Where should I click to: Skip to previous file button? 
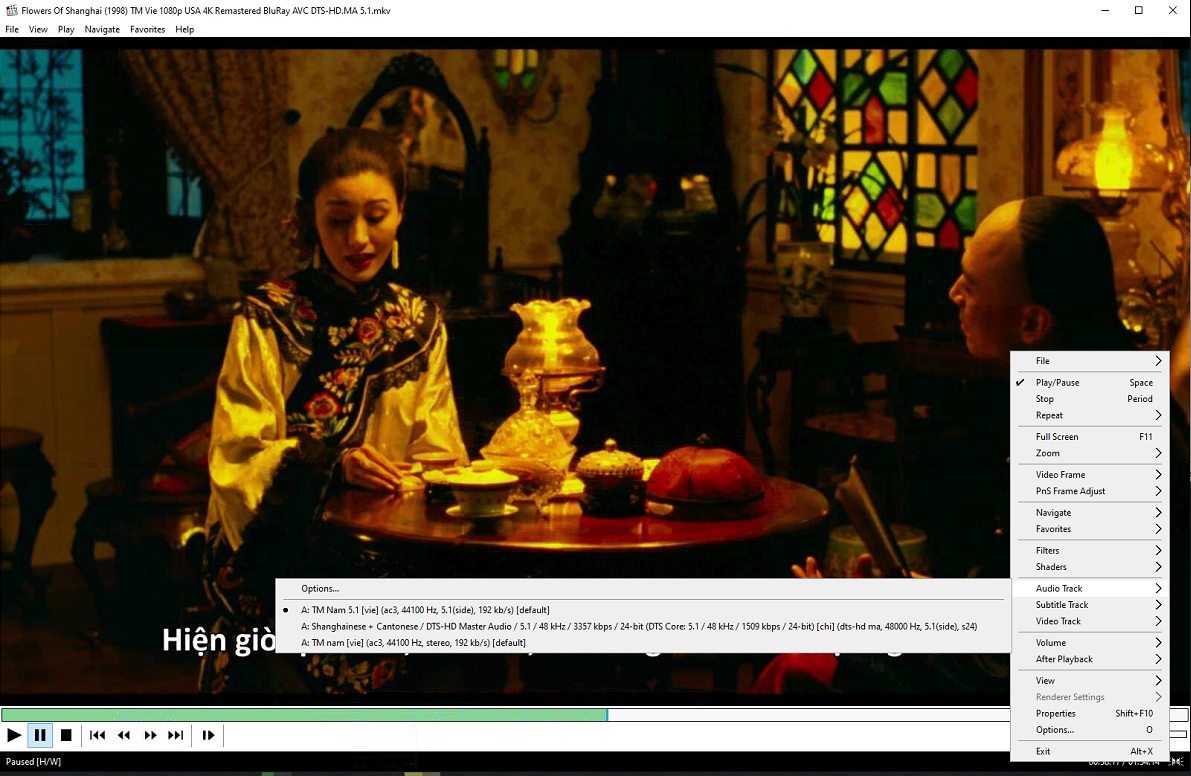tap(97, 735)
